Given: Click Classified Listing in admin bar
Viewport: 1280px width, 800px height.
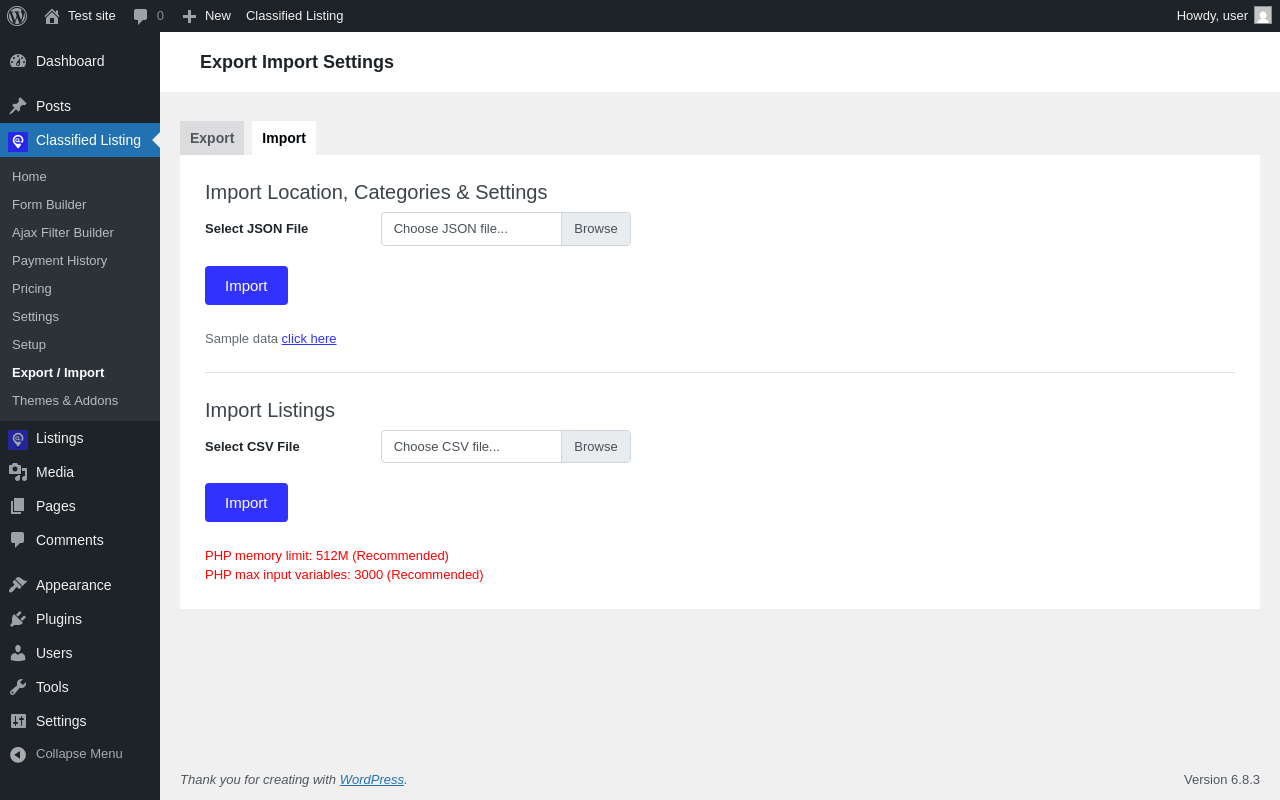Looking at the screenshot, I should [x=295, y=16].
